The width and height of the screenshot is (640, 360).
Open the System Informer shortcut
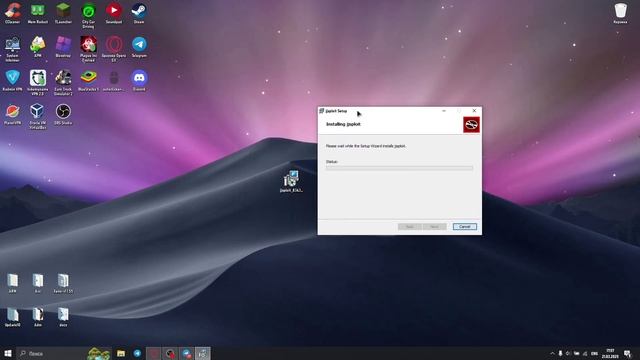13,49
